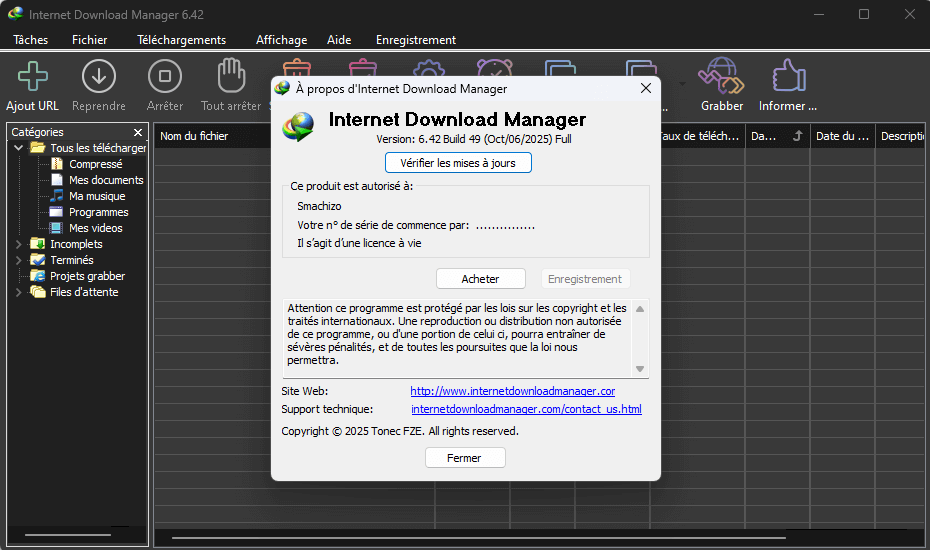
Task: Click Copyright 2025 Tonec FZE text
Action: point(400,431)
